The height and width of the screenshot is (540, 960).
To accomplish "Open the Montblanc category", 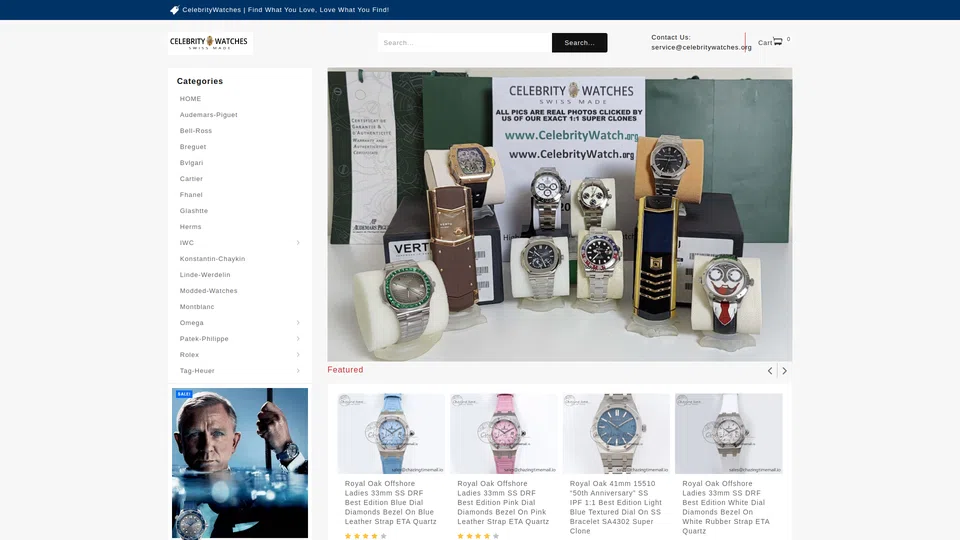I will 197,307.
